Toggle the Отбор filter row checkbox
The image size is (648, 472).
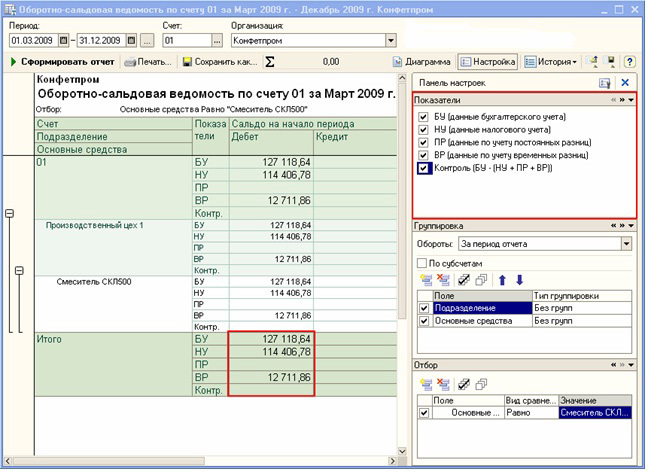coord(424,412)
